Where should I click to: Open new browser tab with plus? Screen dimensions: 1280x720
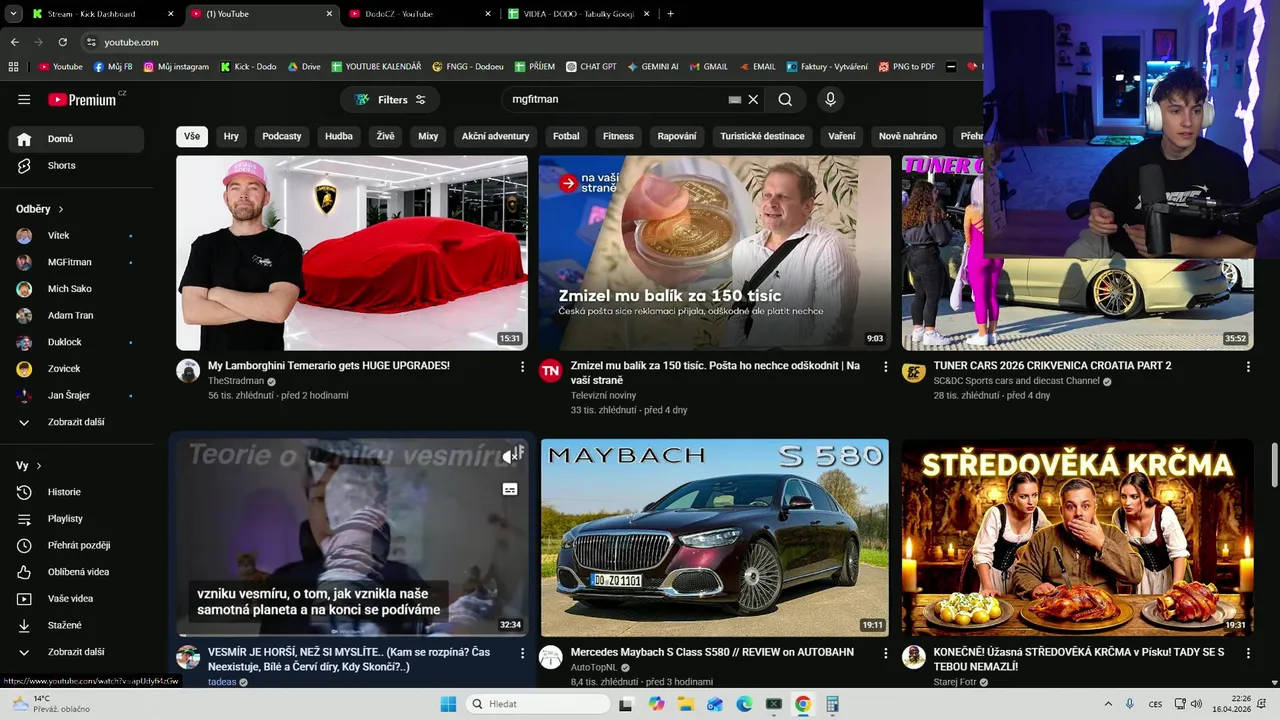click(670, 14)
